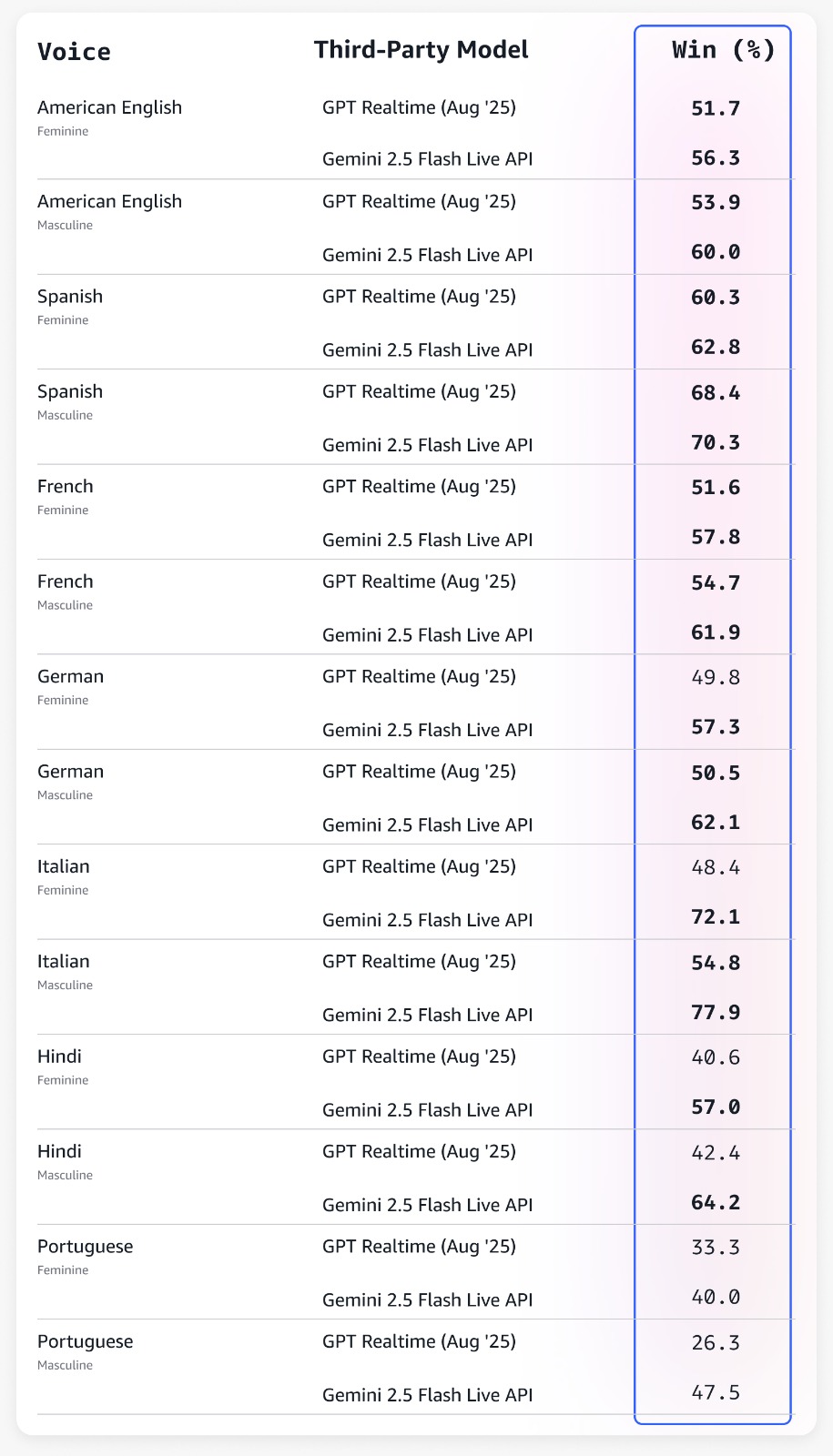Screen dimensions: 833x1456
Task: Click the Voice column header
Action: (74, 52)
